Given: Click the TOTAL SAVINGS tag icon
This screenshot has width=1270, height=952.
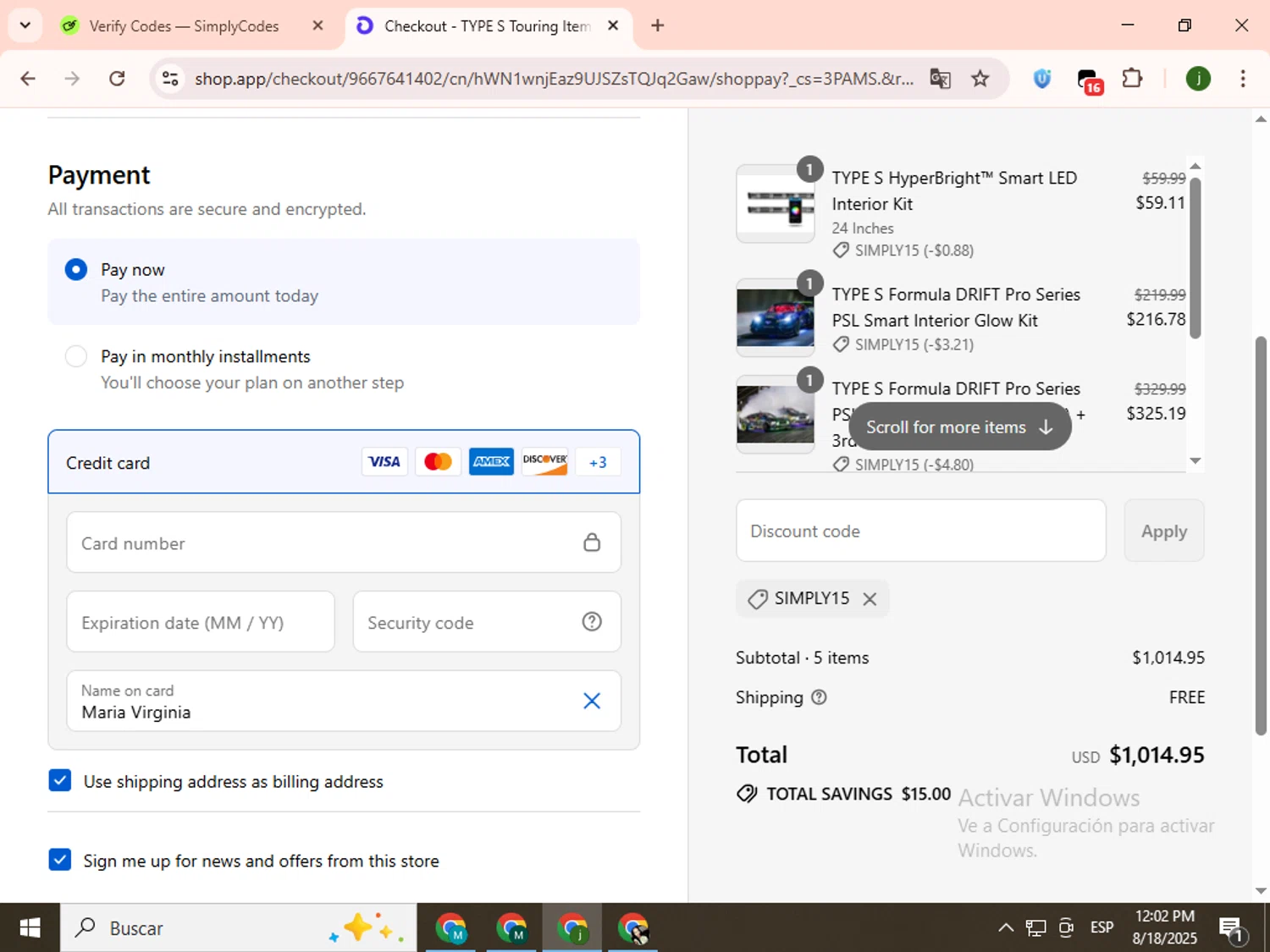Looking at the screenshot, I should click(x=747, y=794).
